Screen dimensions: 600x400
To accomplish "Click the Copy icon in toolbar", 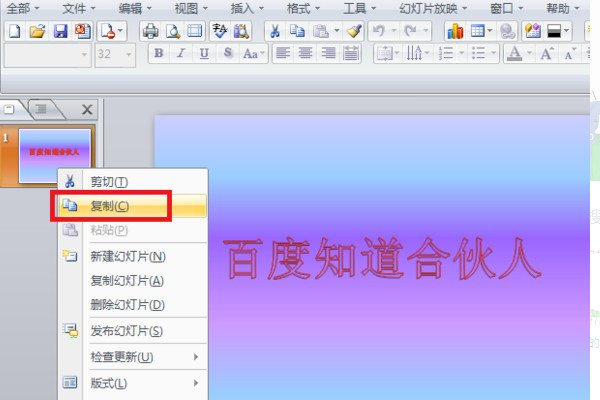I will [x=297, y=31].
